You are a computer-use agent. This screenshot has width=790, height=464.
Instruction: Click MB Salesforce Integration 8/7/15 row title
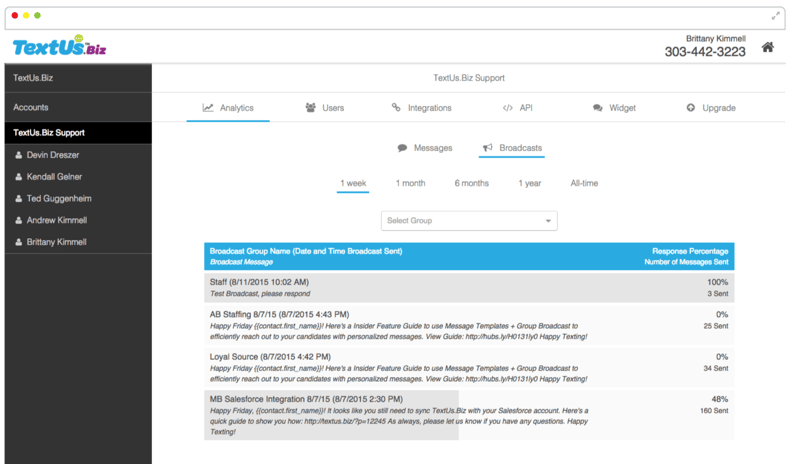point(306,399)
